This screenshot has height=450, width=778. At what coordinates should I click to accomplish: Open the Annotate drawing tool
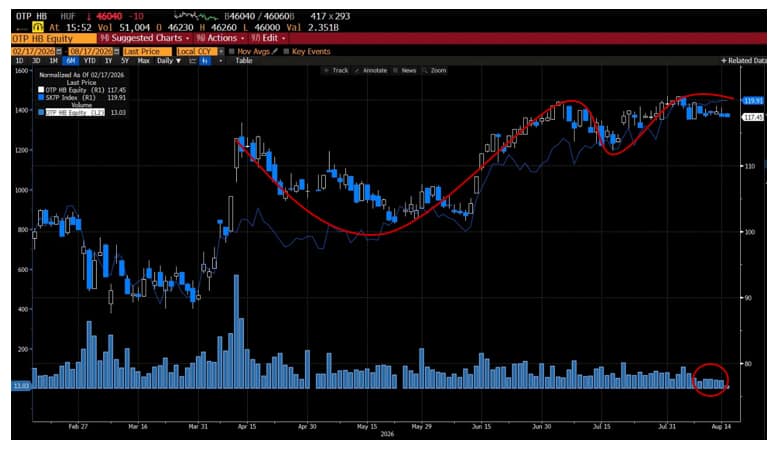[371, 70]
